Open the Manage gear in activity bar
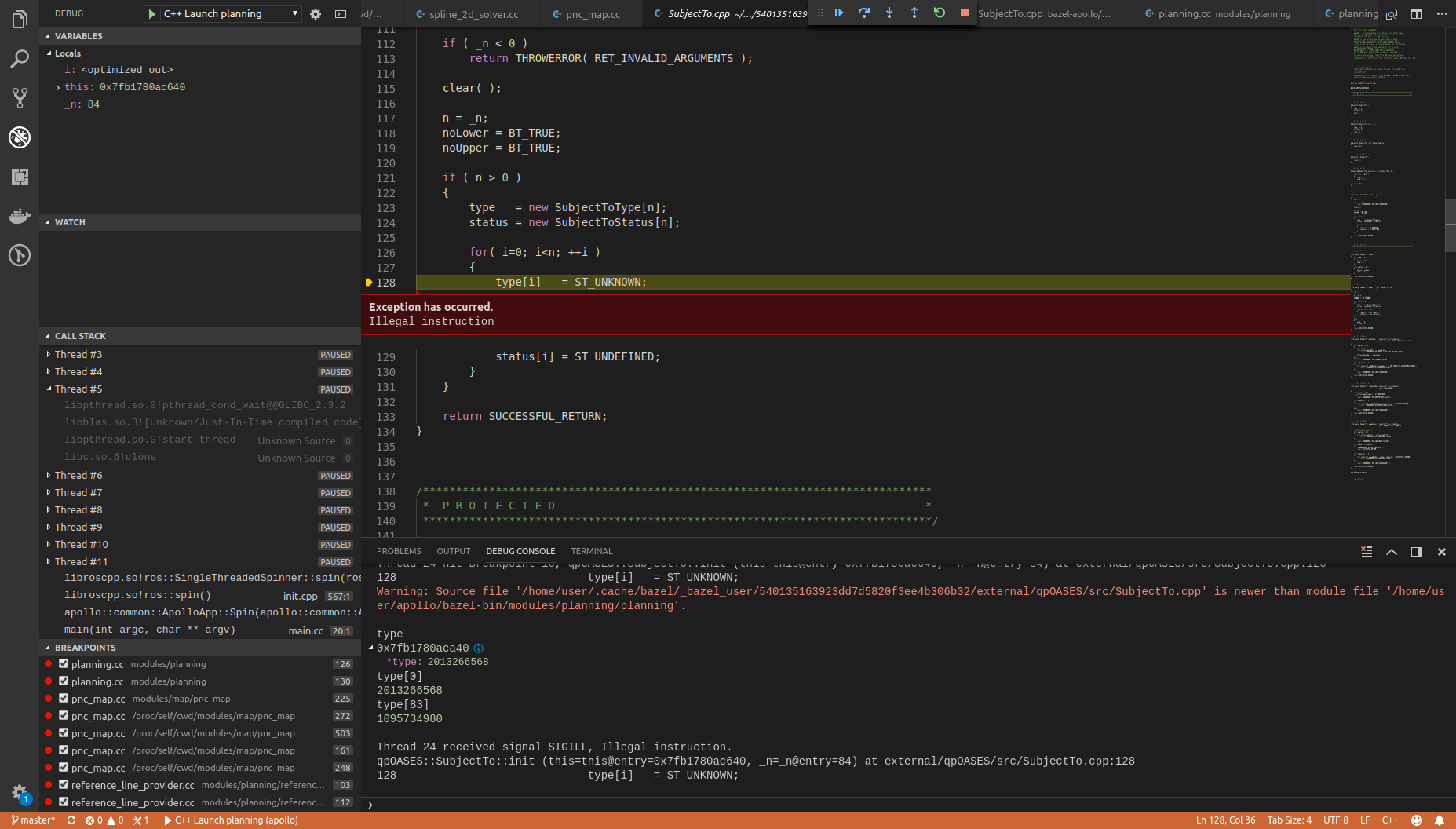 pyautogui.click(x=20, y=793)
